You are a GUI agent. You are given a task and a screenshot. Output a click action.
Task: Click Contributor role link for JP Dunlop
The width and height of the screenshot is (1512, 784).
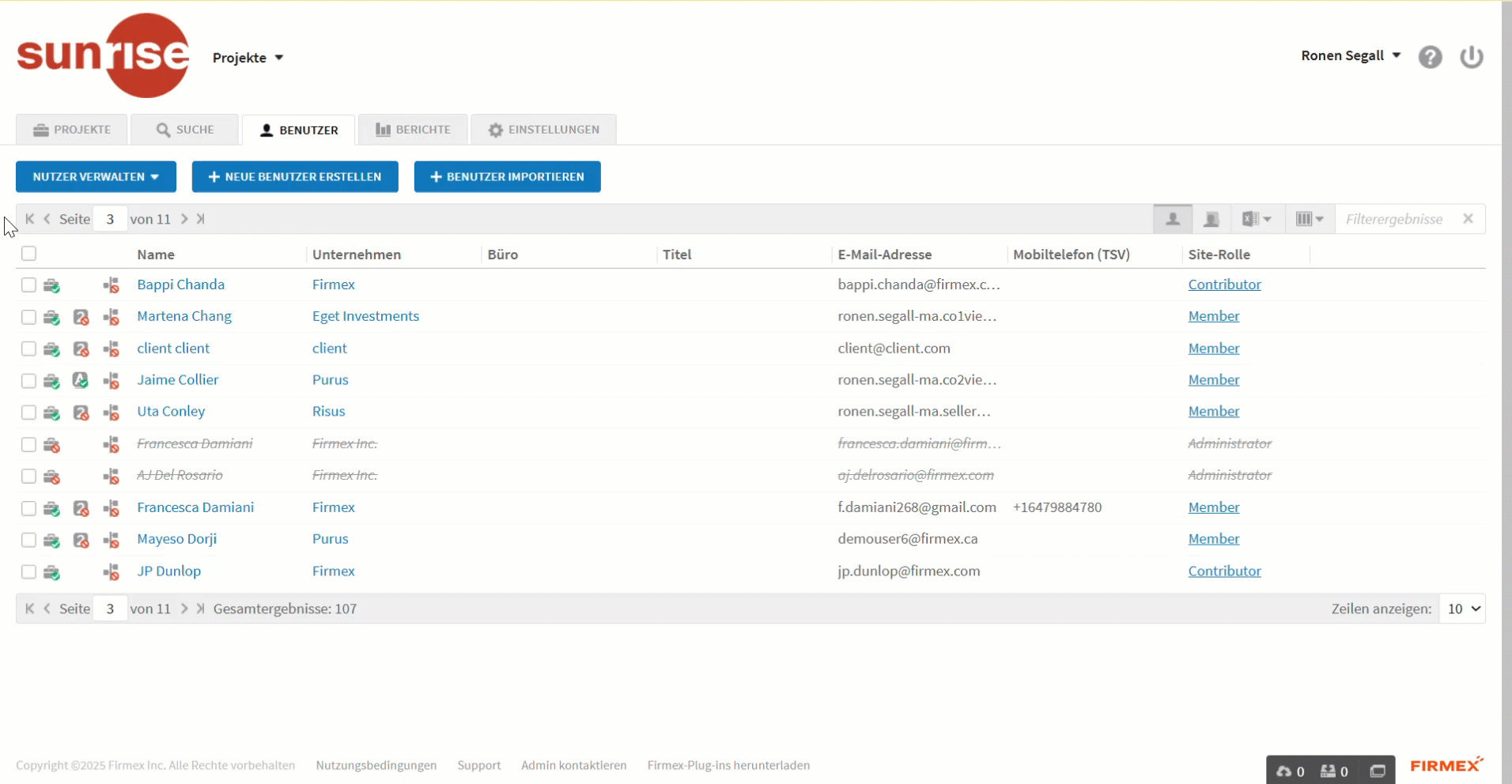1224,571
